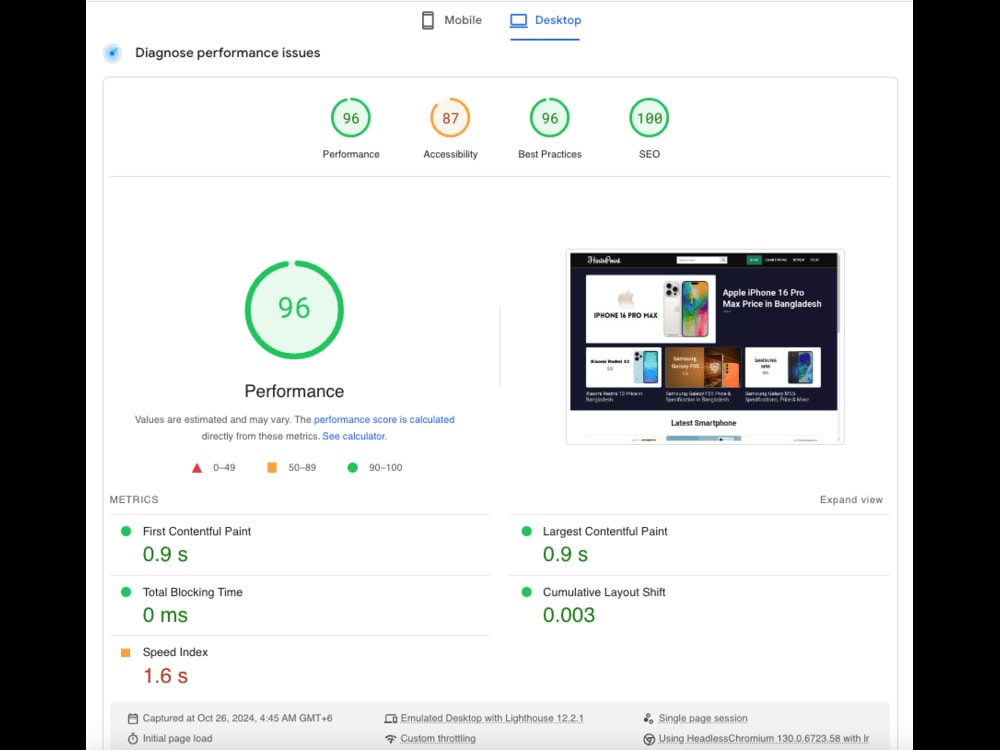1000x750 pixels.
Task: Click green circle 90–100 legend icon
Action: point(352,467)
